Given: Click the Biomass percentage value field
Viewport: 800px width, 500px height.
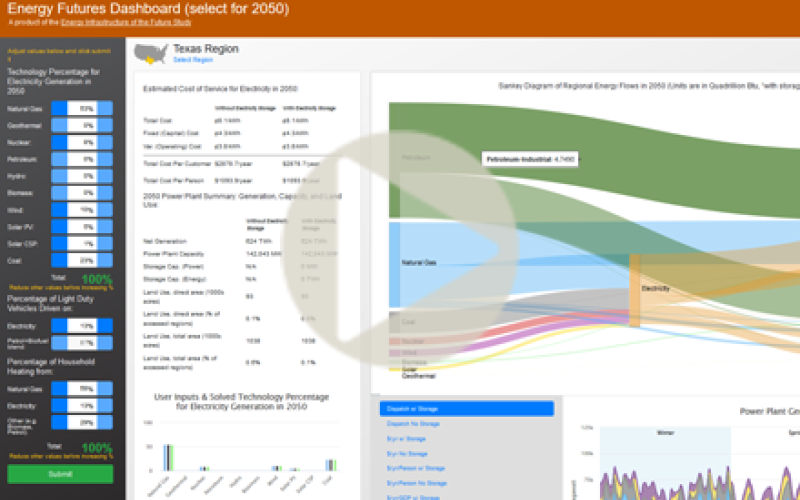Looking at the screenshot, I should pyautogui.click(x=87, y=193).
